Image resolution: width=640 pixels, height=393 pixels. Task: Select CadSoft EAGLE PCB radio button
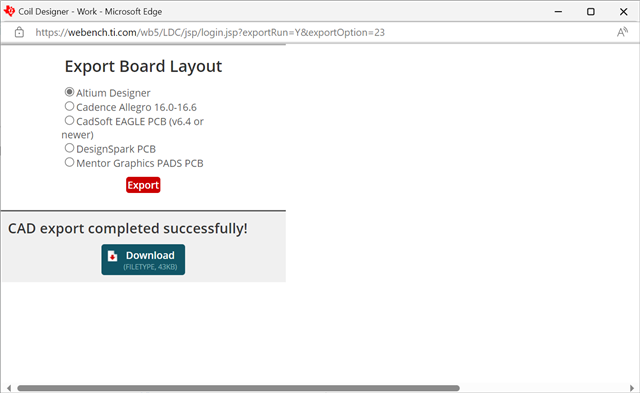coord(69,120)
